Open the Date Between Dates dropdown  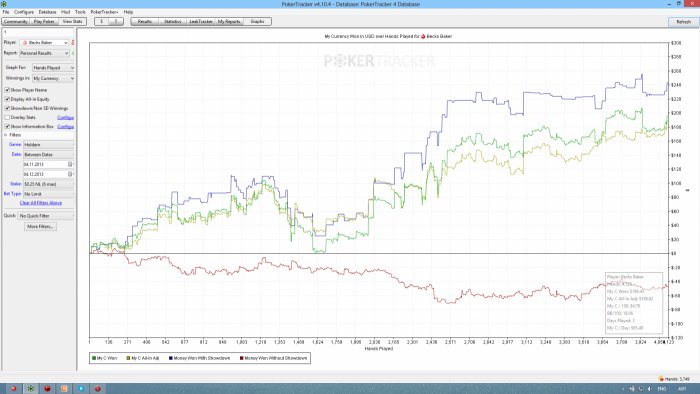point(49,155)
